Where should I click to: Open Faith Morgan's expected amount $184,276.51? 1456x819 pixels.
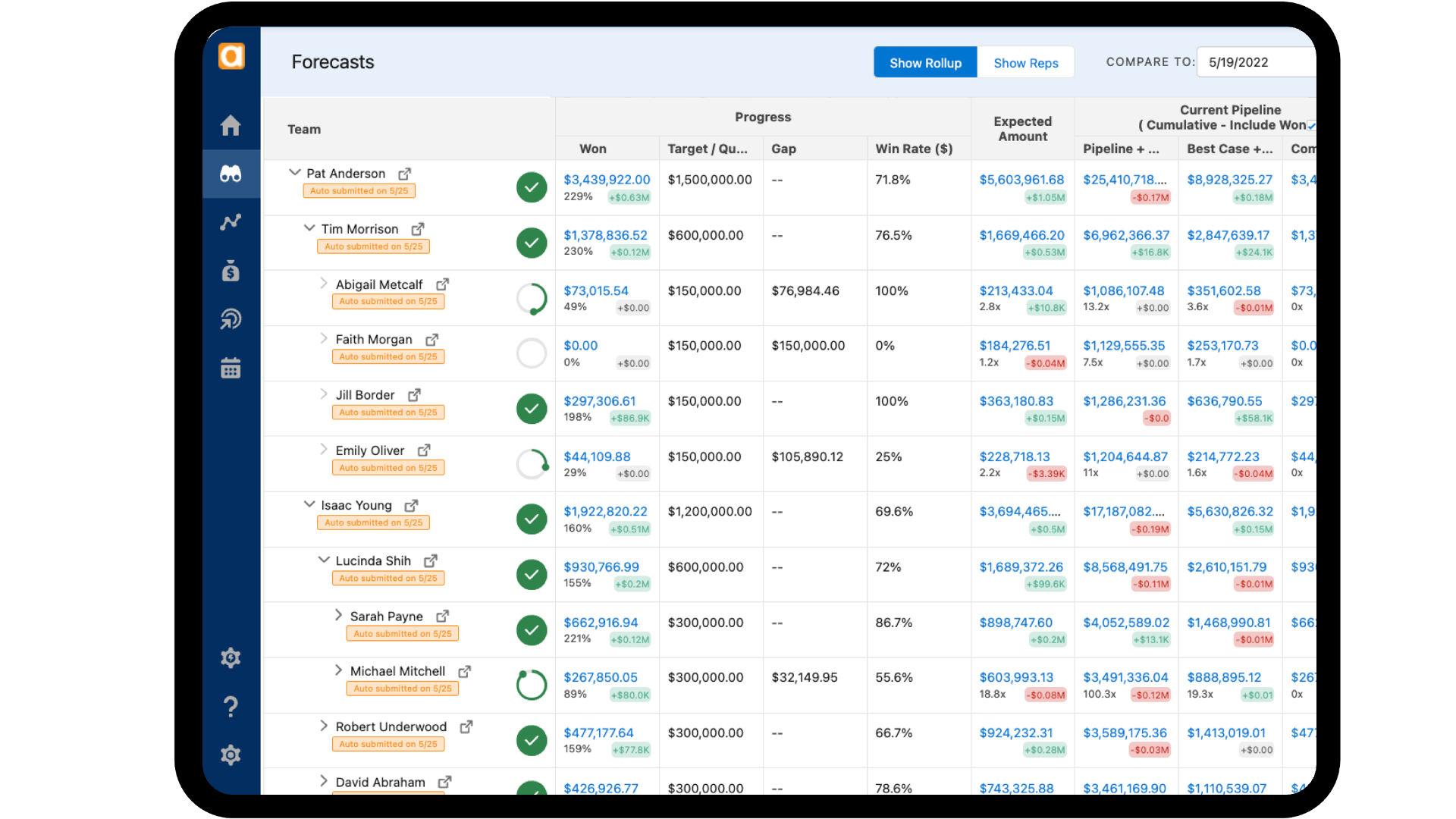coord(1015,346)
